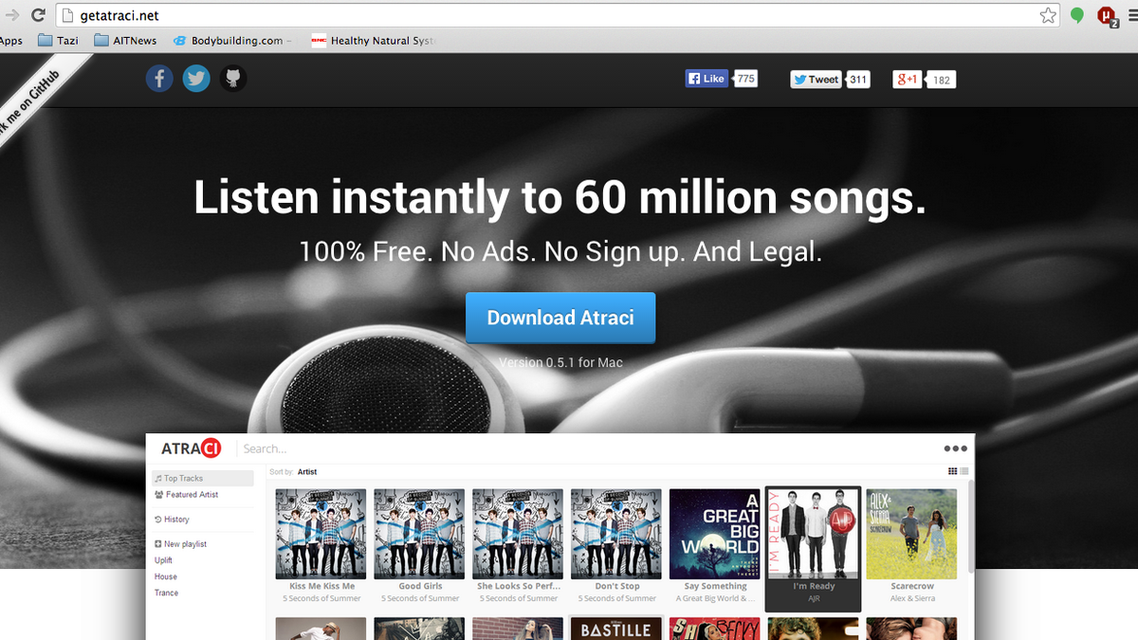Open the Twitter bird icon

point(196,78)
